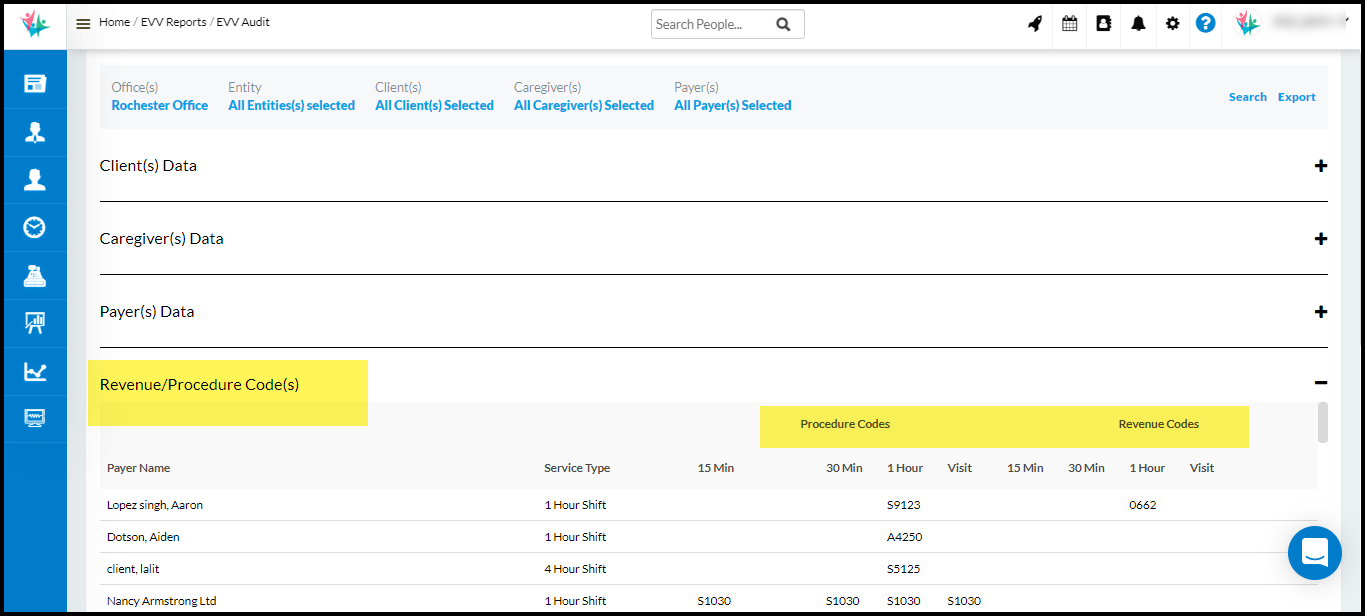Open the address book contacts icon
Image resolution: width=1365 pixels, height=616 pixels.
[x=1104, y=24]
